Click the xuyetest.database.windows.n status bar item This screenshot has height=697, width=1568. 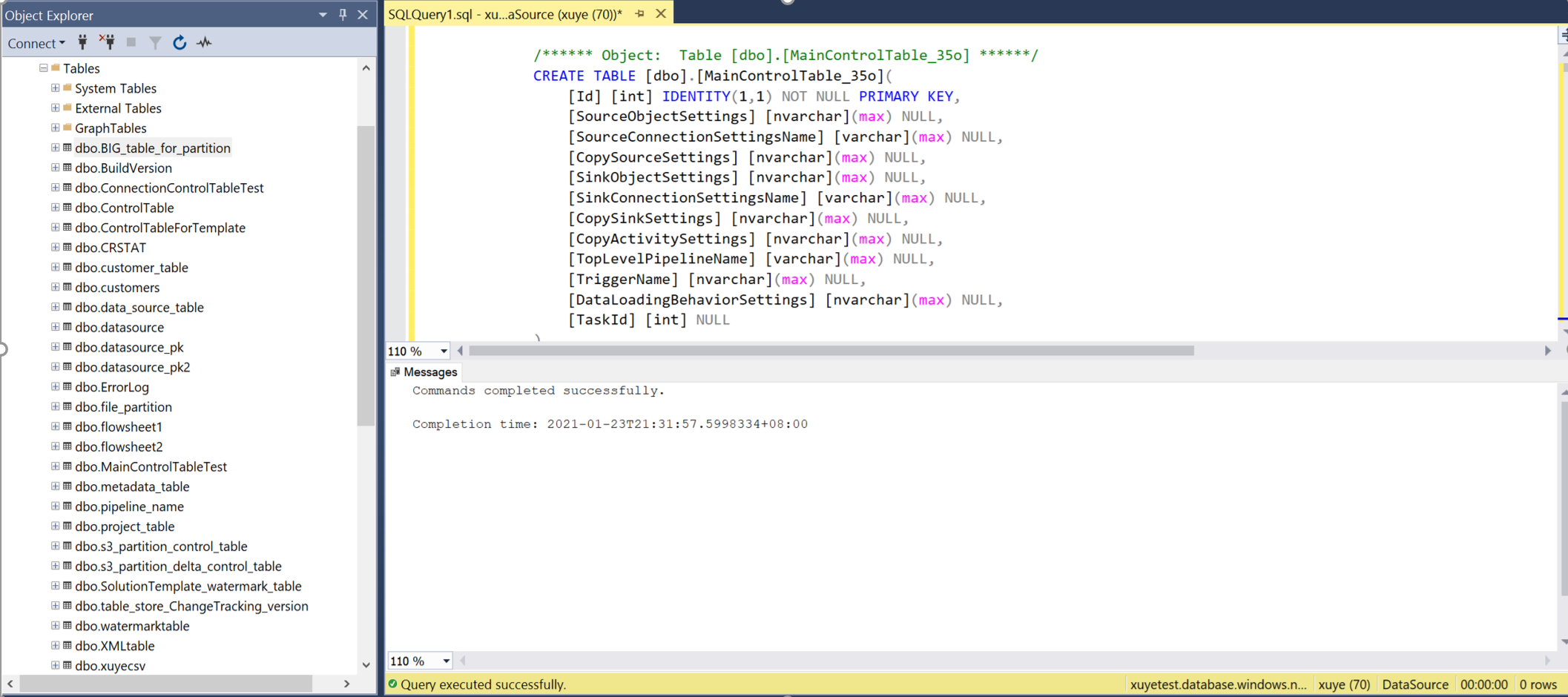pos(1219,684)
